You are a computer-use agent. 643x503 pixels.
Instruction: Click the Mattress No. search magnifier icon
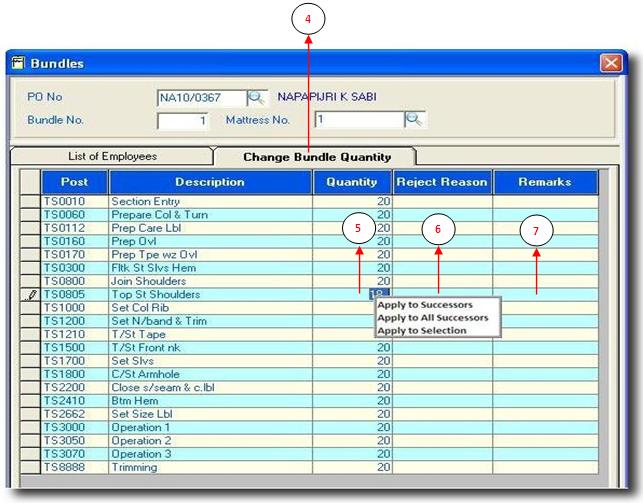414,120
